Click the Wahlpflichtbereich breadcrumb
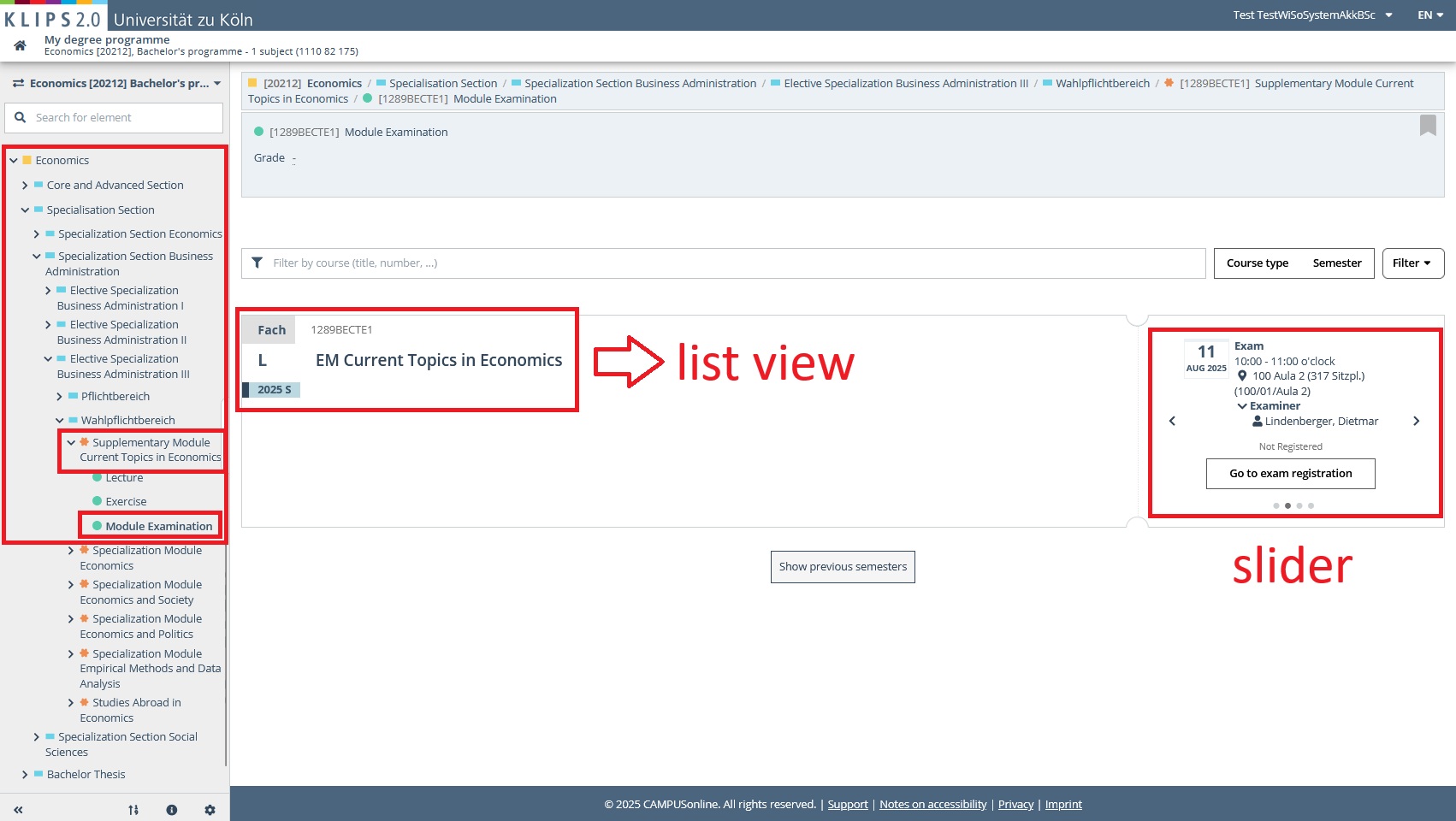Image resolution: width=1456 pixels, height=821 pixels. point(1103,84)
